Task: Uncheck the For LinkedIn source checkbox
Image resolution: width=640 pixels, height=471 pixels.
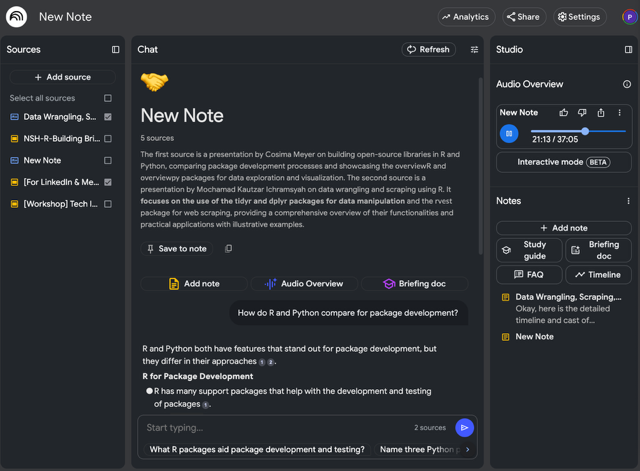Action: 108,182
